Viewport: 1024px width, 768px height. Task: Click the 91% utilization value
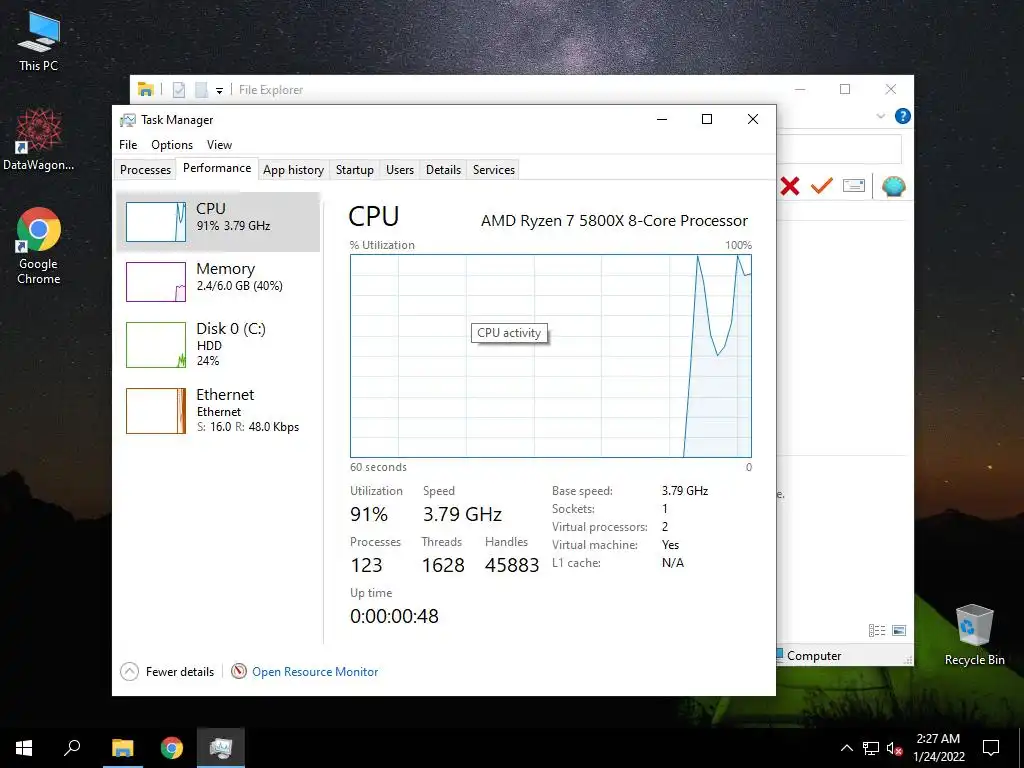[369, 514]
